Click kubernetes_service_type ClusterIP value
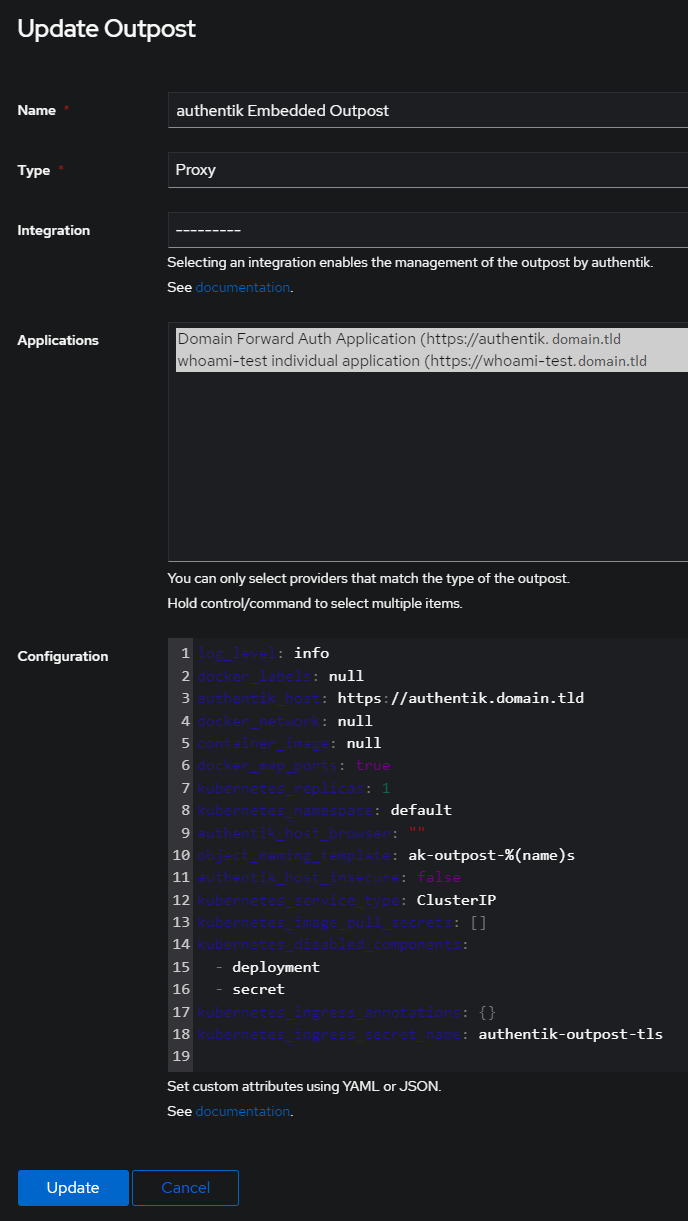The width and height of the screenshot is (688, 1221). (457, 900)
